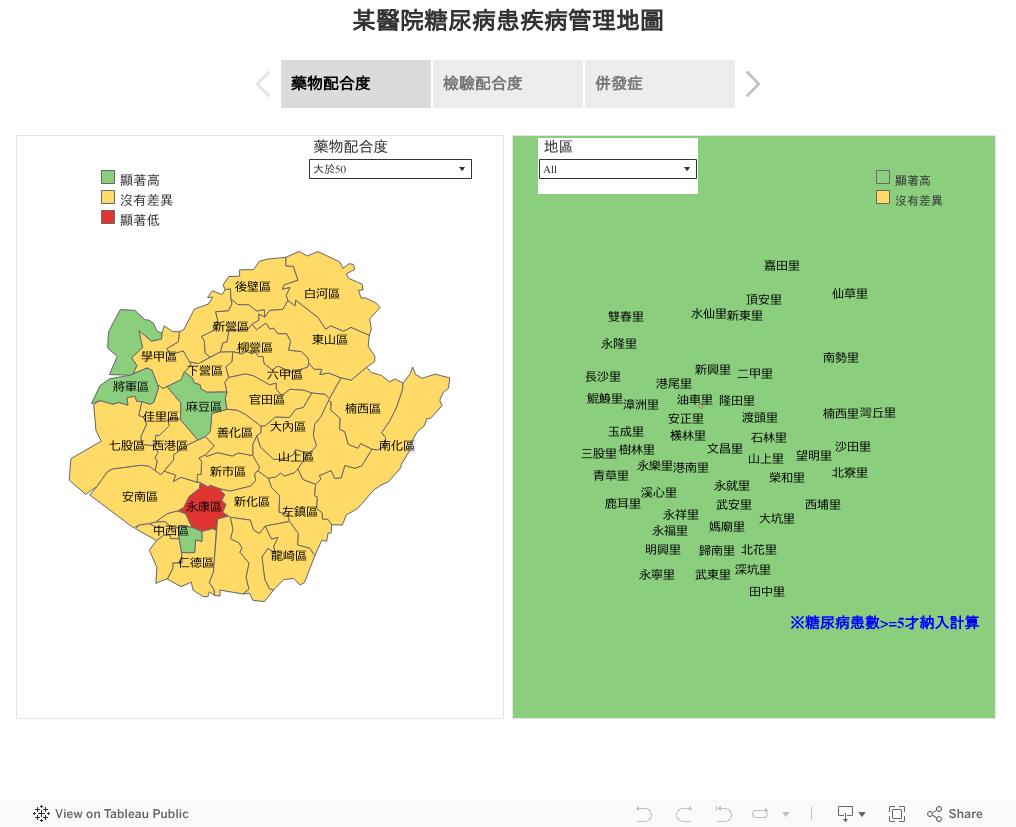Click the 嘉田里 label
Image resolution: width=1016 pixels, height=827 pixels.
coord(781,266)
